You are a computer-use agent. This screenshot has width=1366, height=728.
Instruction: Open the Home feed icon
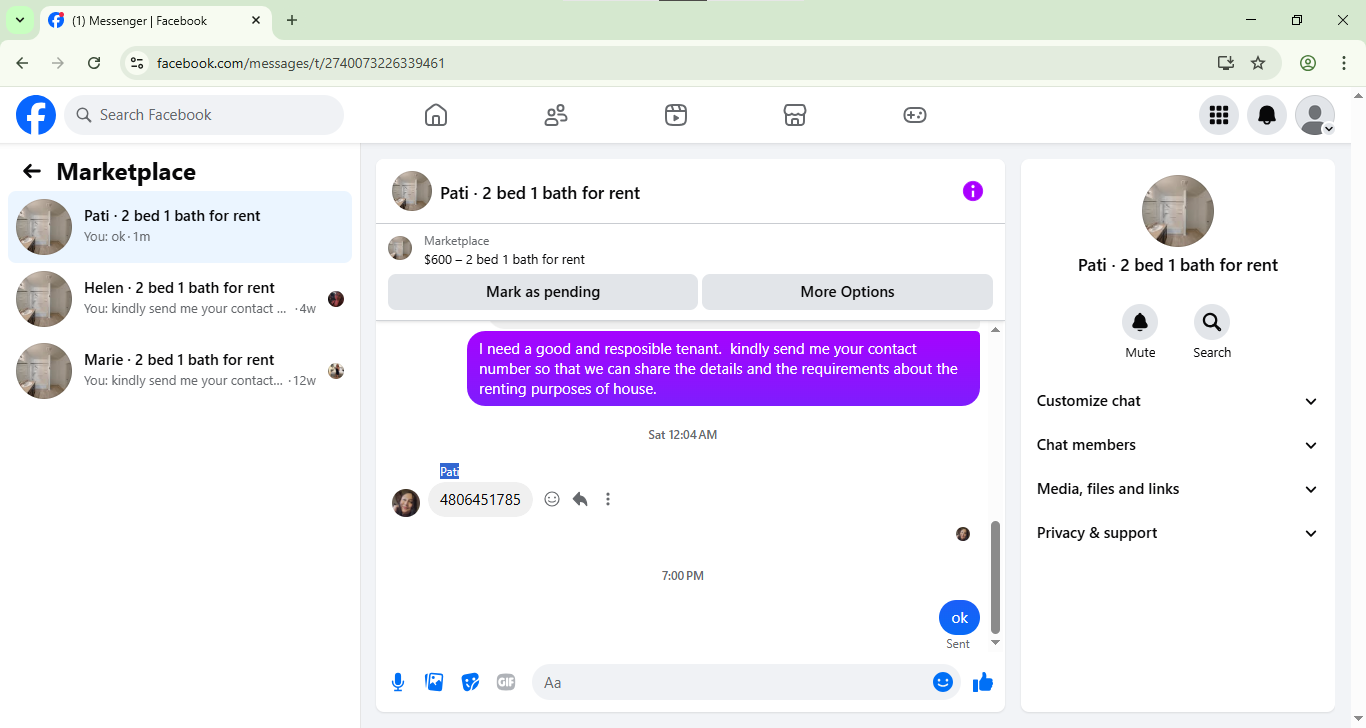tap(436, 115)
